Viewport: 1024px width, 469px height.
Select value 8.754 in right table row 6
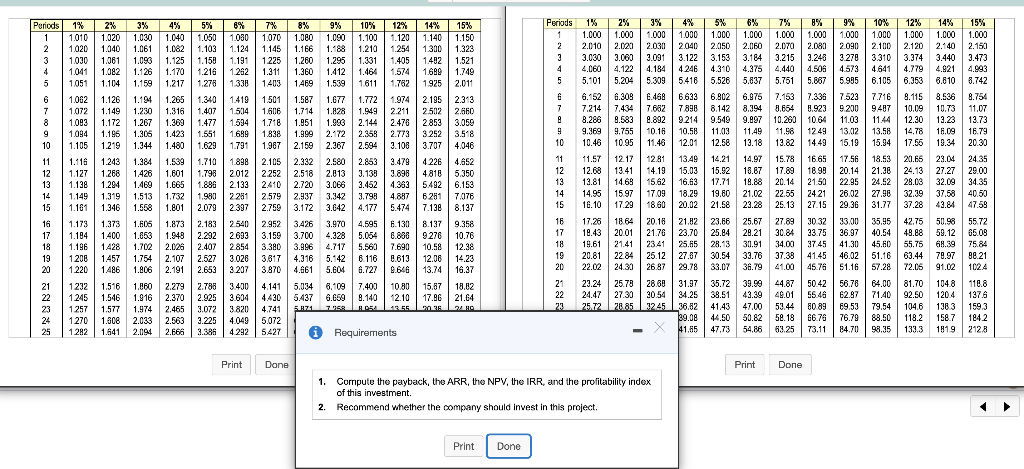(978, 97)
